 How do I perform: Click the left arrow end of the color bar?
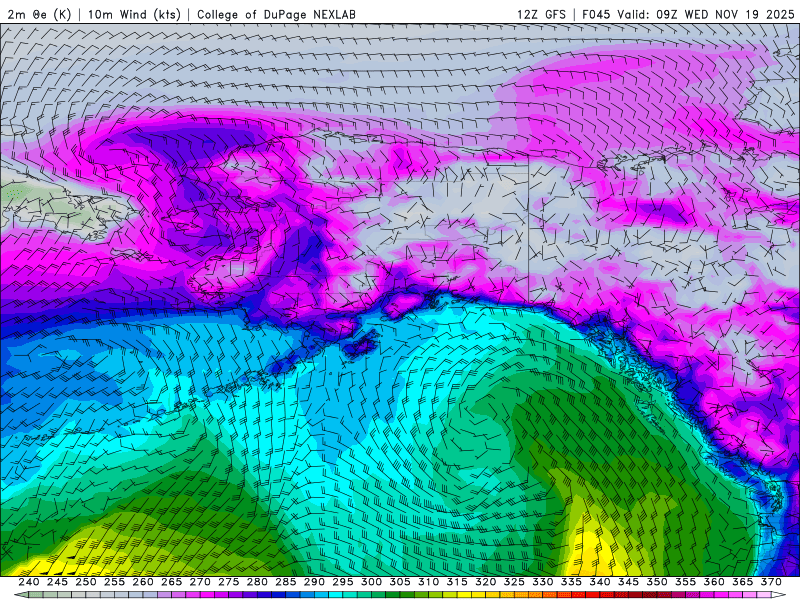click(x=20, y=595)
